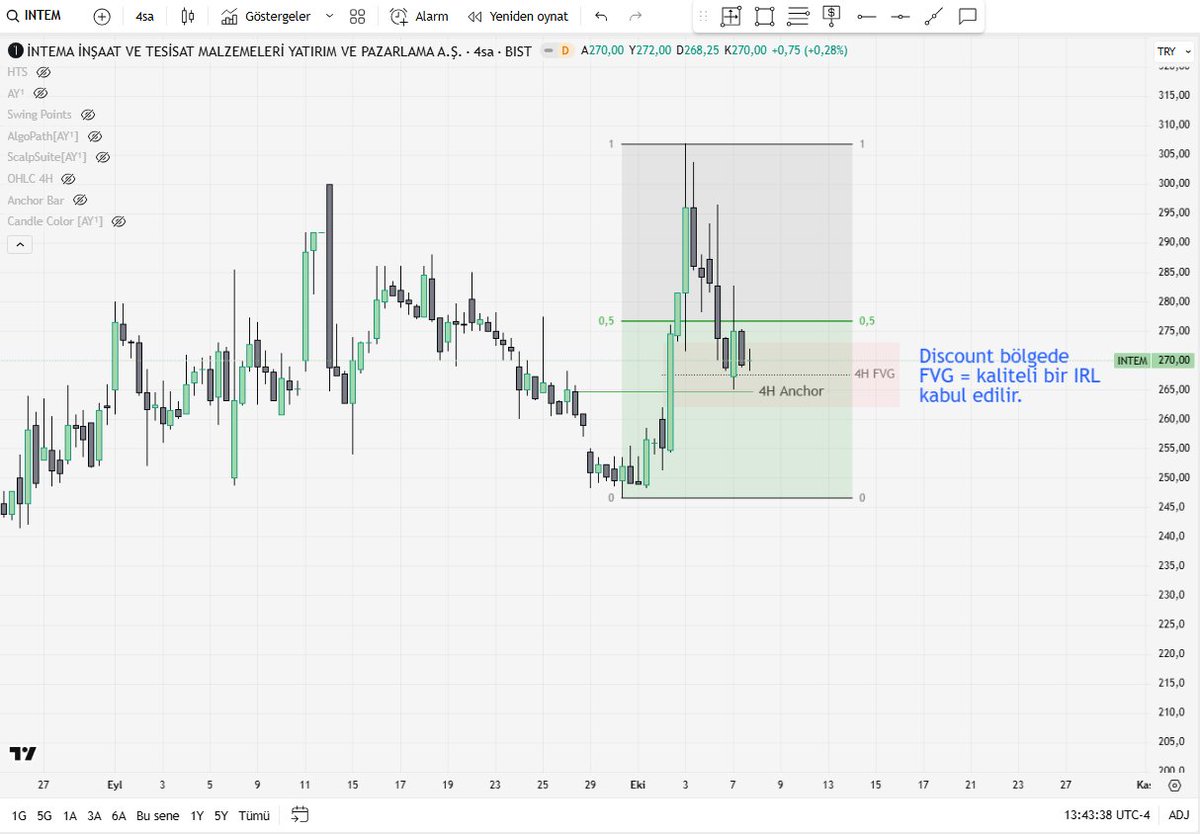Grab the drawing toolbar drag handle
Image resolution: width=1200 pixels, height=834 pixels.
[703, 16]
